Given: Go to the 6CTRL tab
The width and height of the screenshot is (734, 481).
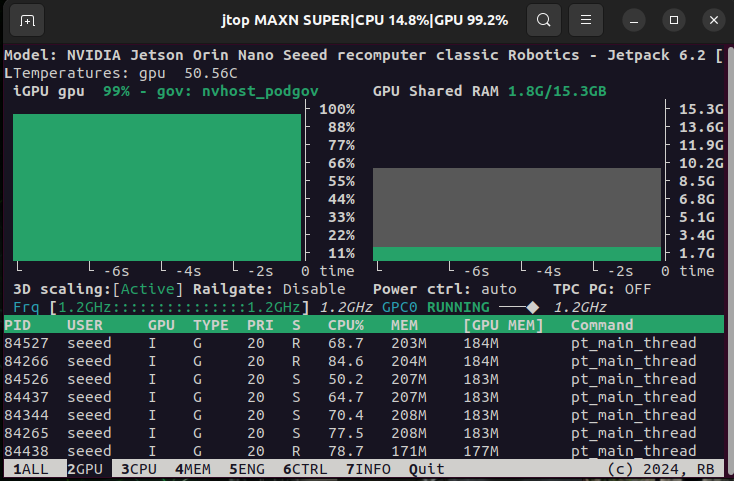Looking at the screenshot, I should pos(304,468).
